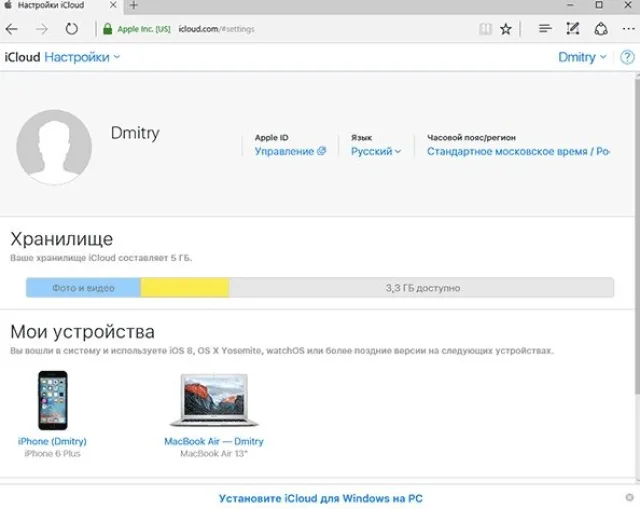640x509 pixels.
Task: Open MacBook Air — Dmitry device link
Action: click(x=214, y=441)
